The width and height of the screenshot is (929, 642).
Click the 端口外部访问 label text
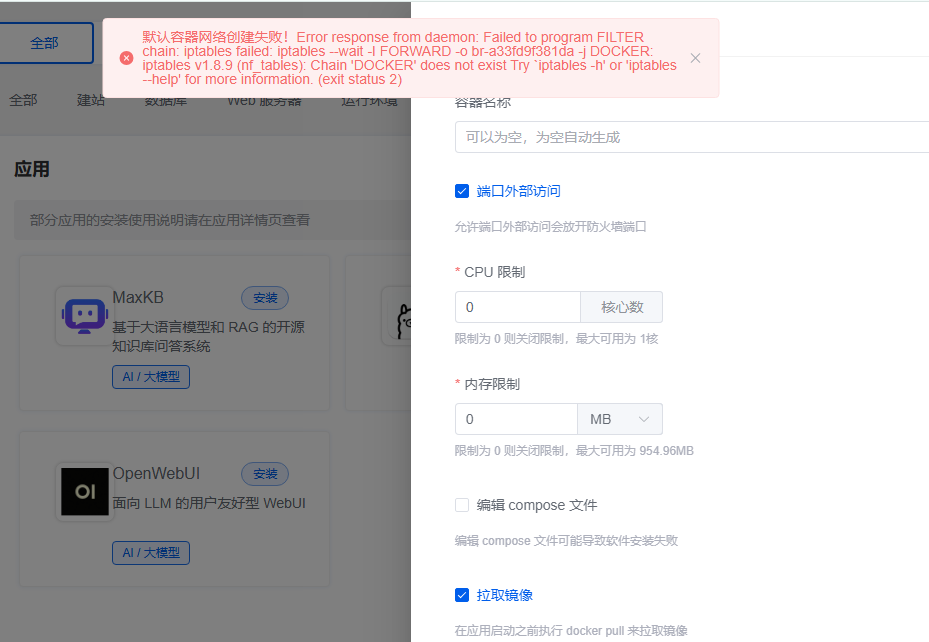coord(518,191)
